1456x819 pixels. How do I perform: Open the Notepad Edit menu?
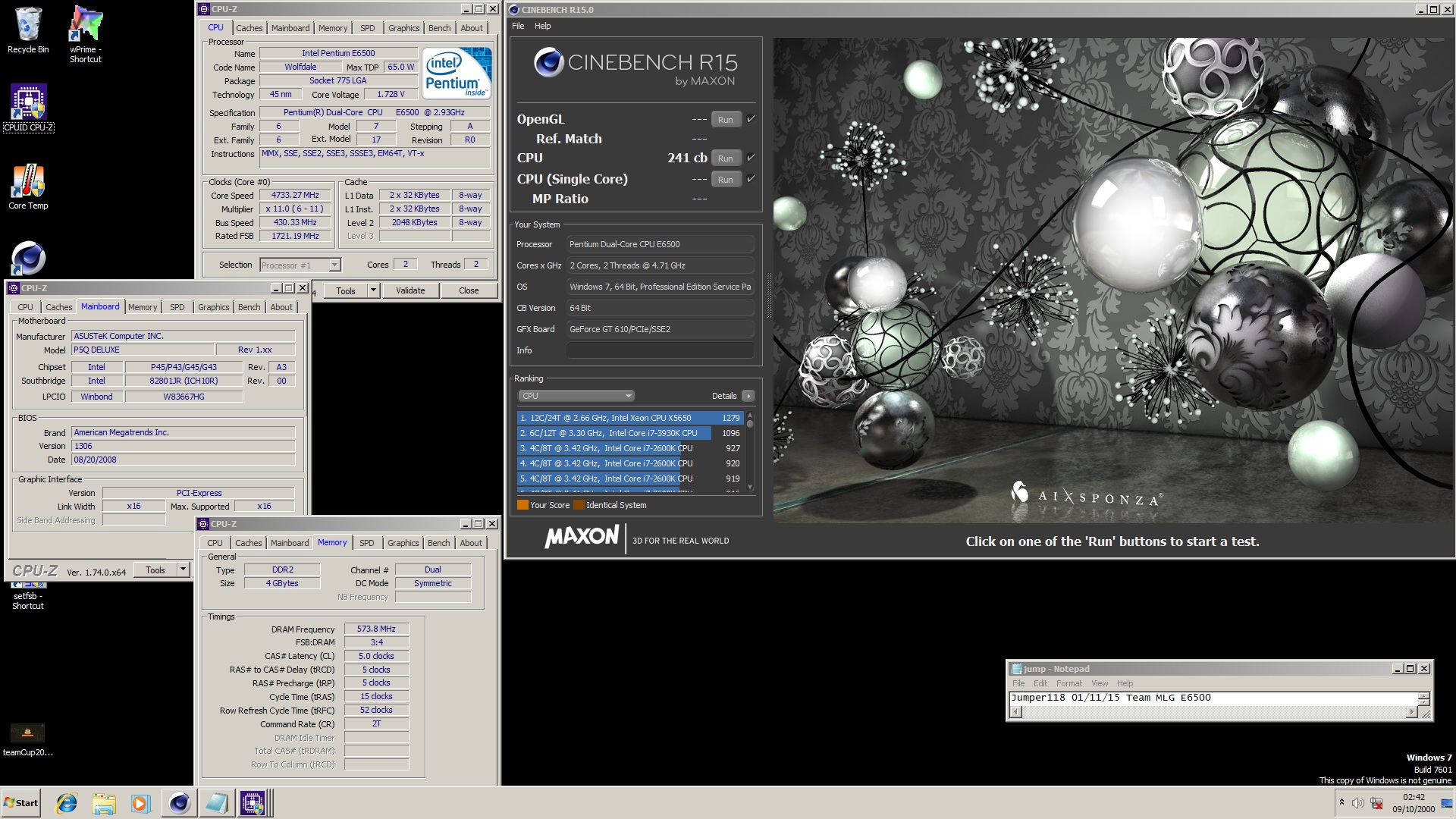[1040, 683]
